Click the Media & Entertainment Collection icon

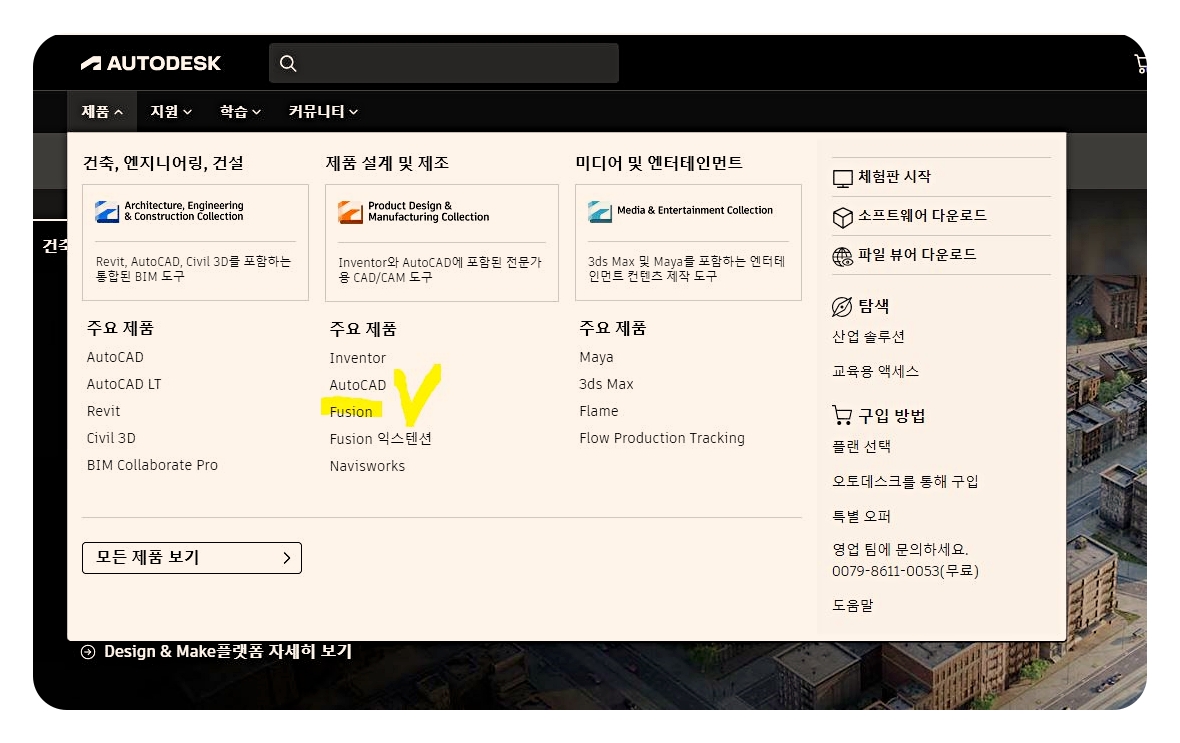(x=600, y=212)
